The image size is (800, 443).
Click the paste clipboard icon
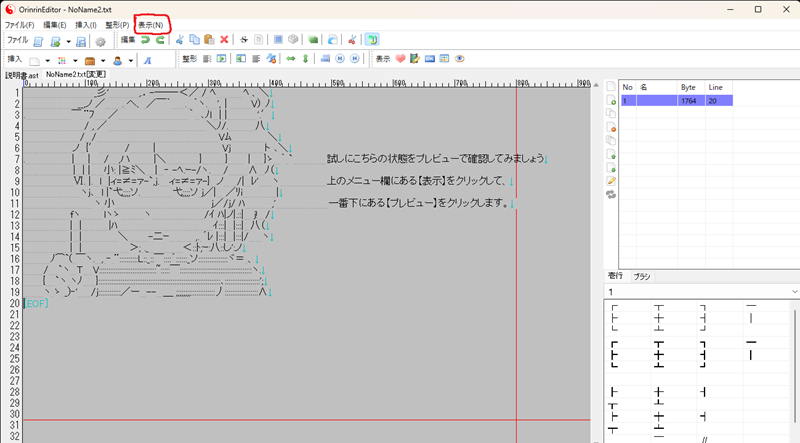(x=208, y=40)
